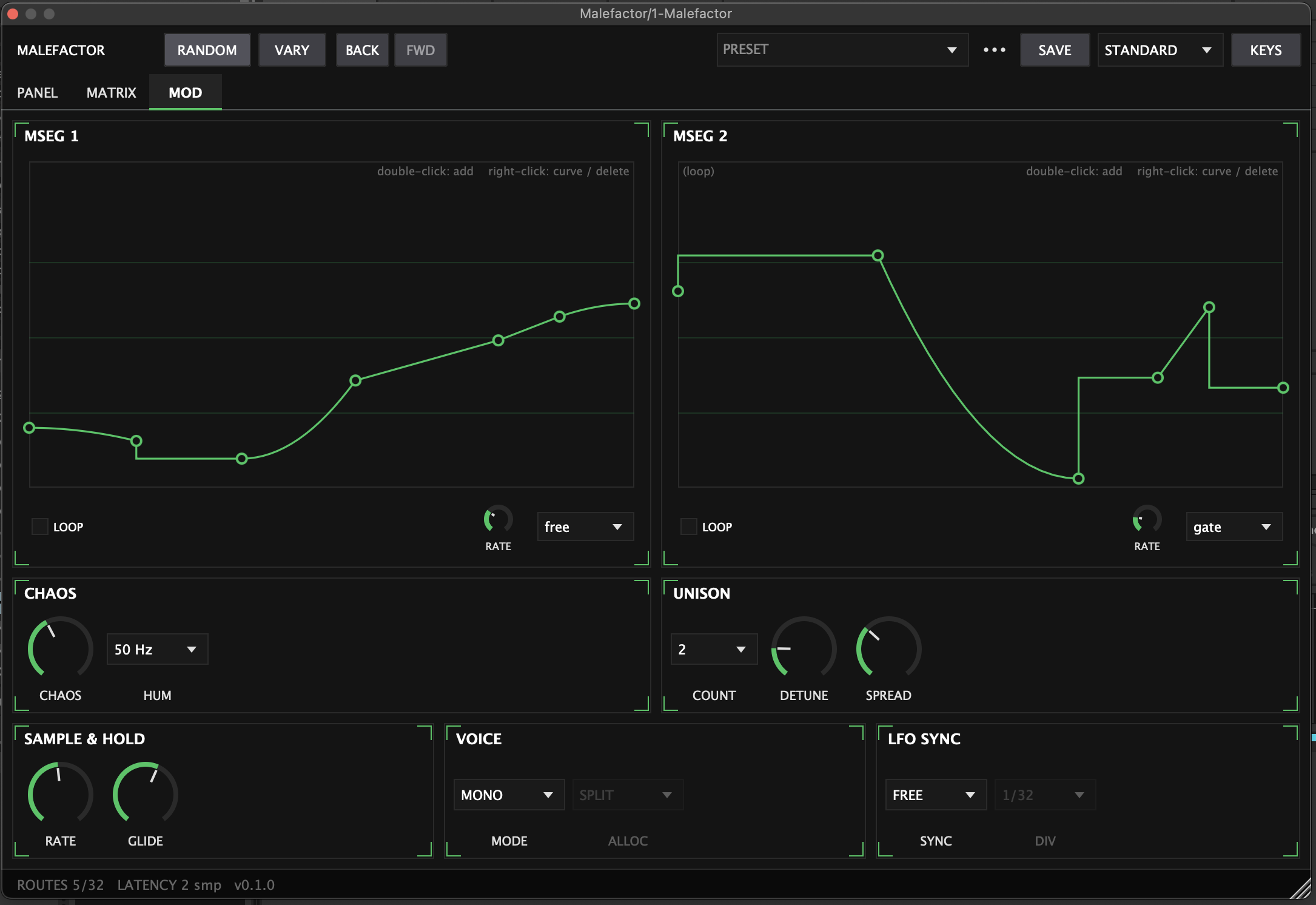Click the MSEG 2 RATE knob
1316x905 pixels.
(x=1147, y=520)
